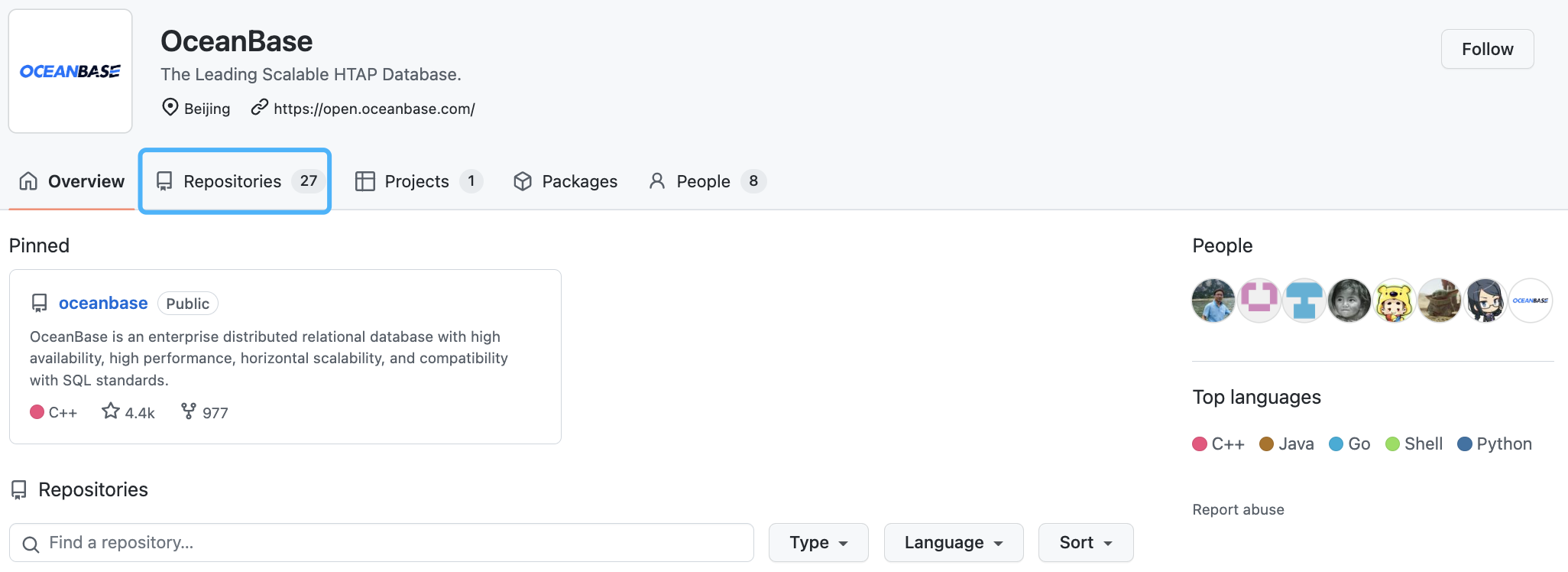Click the OceanBase organization logo avatar

click(x=70, y=71)
